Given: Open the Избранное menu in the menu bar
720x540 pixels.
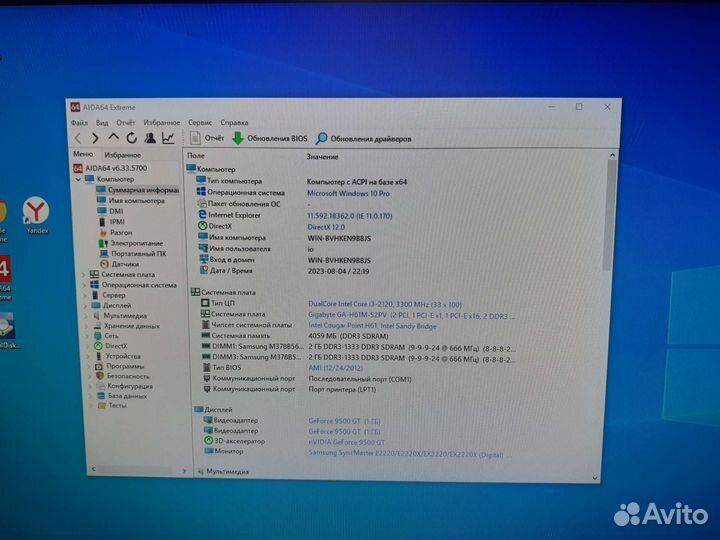Looking at the screenshot, I should click(x=162, y=123).
